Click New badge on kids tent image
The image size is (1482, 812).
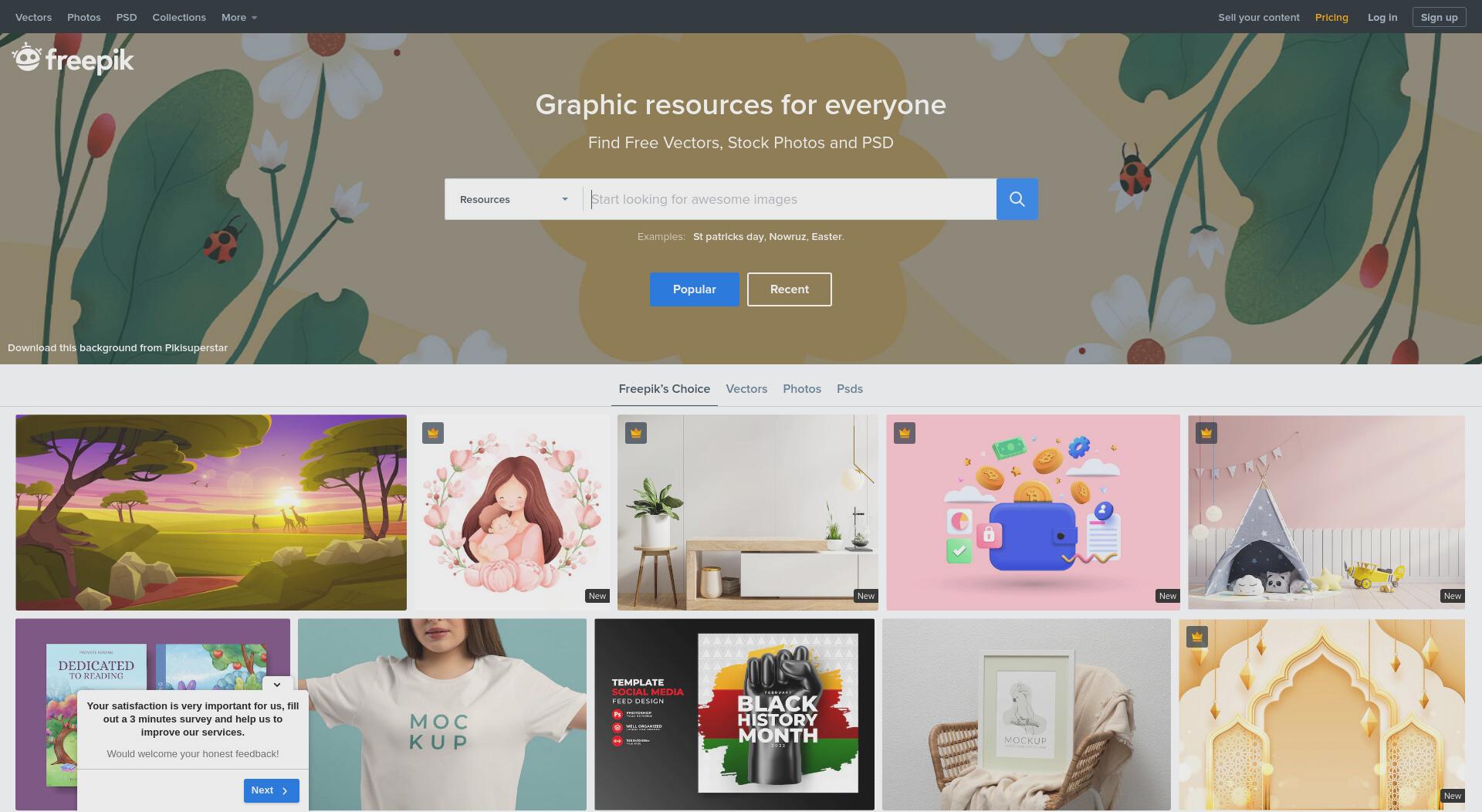coord(1453,596)
